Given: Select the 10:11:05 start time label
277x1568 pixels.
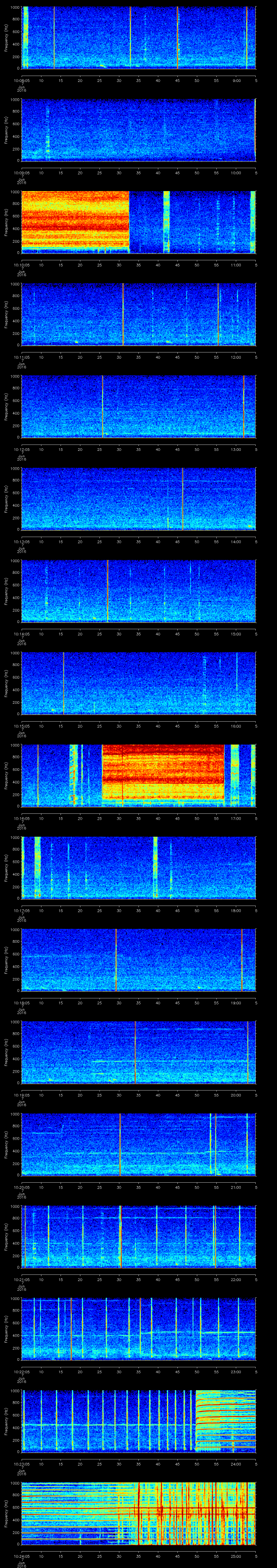Looking at the screenshot, I should point(22,357).
